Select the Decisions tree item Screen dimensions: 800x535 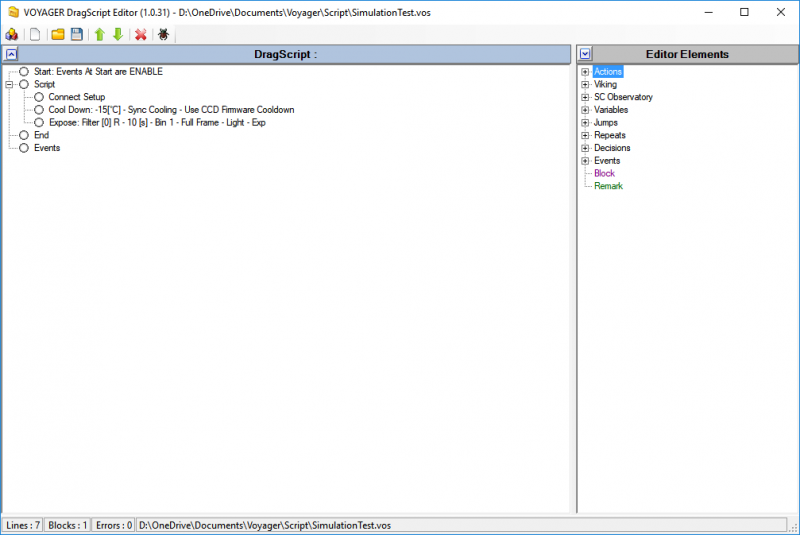tap(612, 148)
